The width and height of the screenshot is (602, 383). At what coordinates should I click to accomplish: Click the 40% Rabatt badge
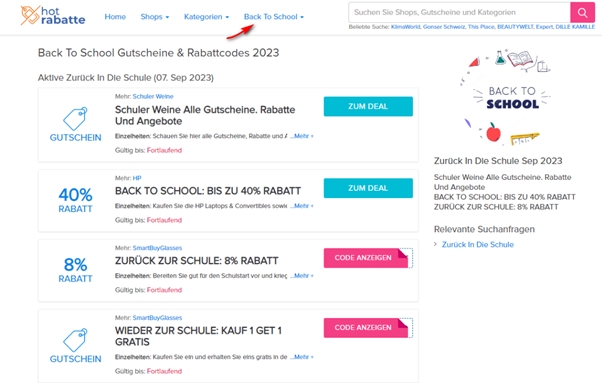pos(75,200)
